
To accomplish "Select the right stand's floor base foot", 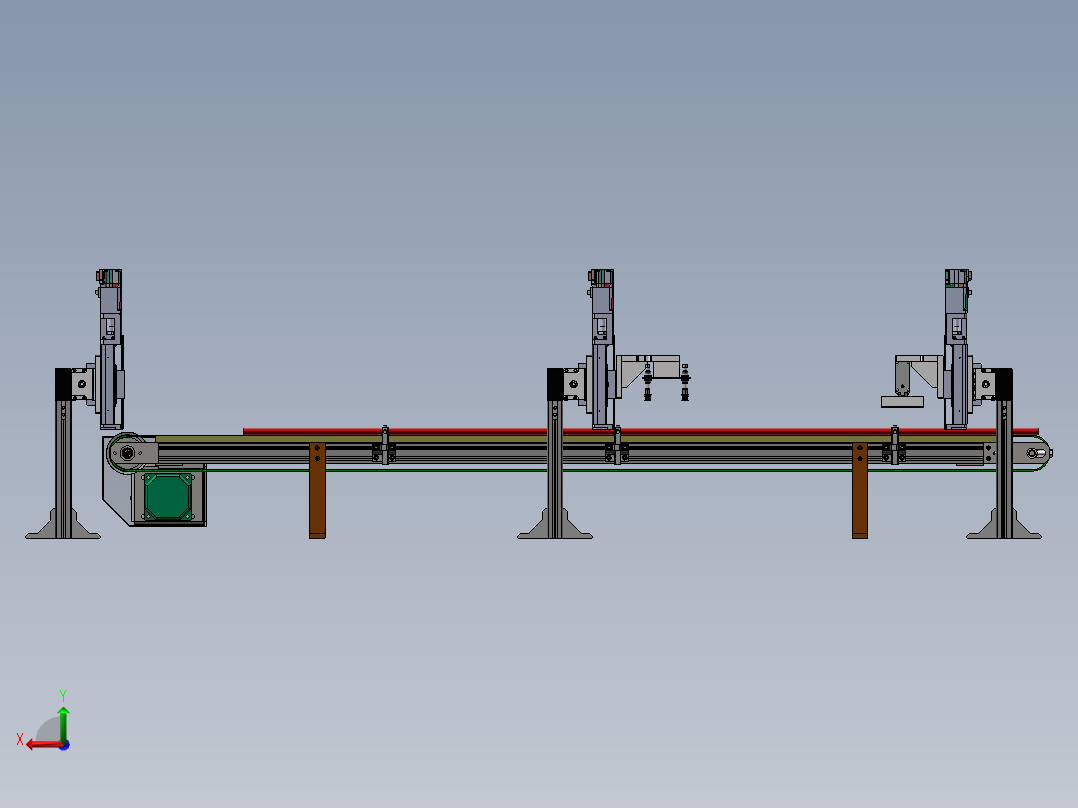I will click(x=1004, y=524).
